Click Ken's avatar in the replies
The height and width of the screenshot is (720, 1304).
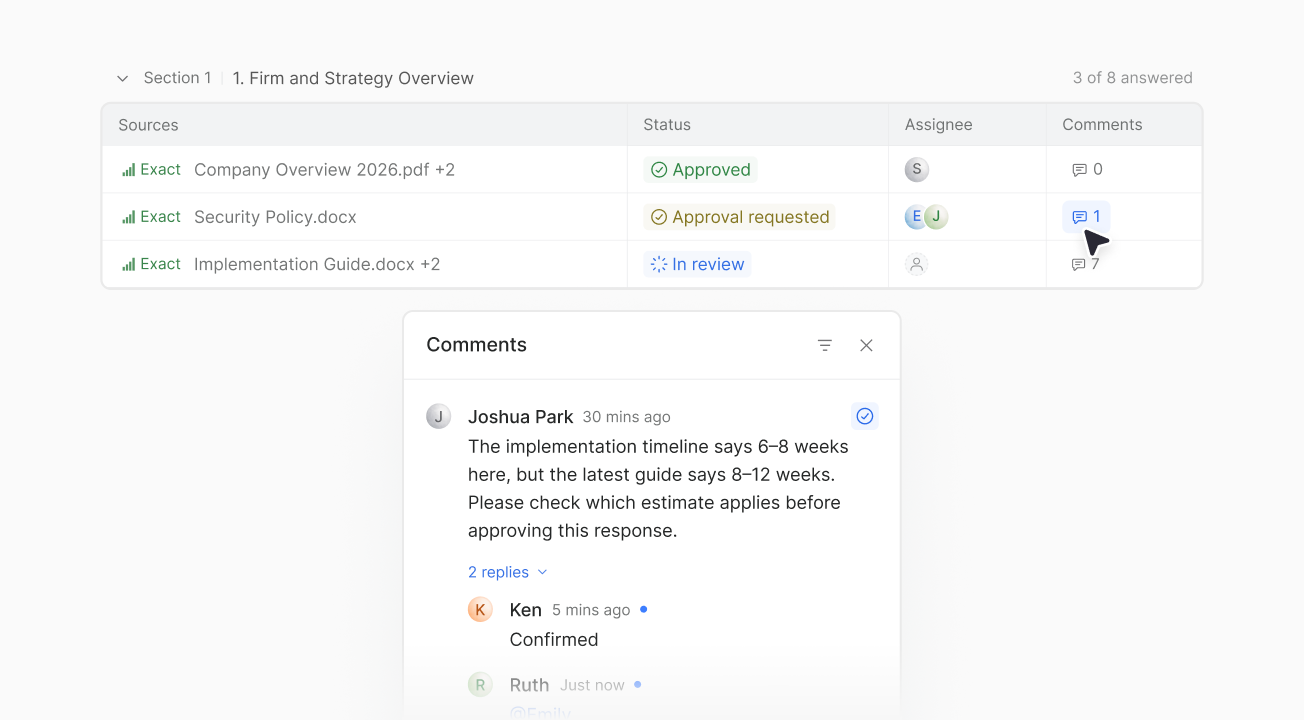(x=480, y=610)
